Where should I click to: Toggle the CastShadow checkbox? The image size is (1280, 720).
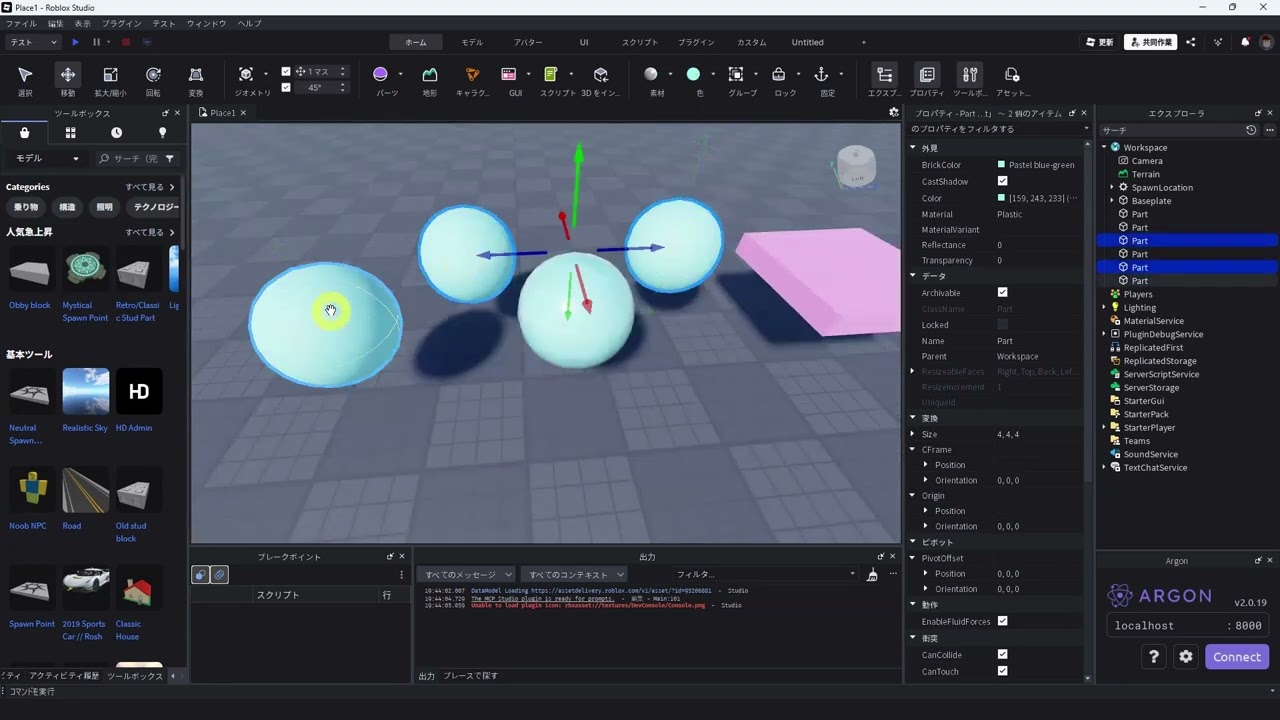pos(1002,181)
